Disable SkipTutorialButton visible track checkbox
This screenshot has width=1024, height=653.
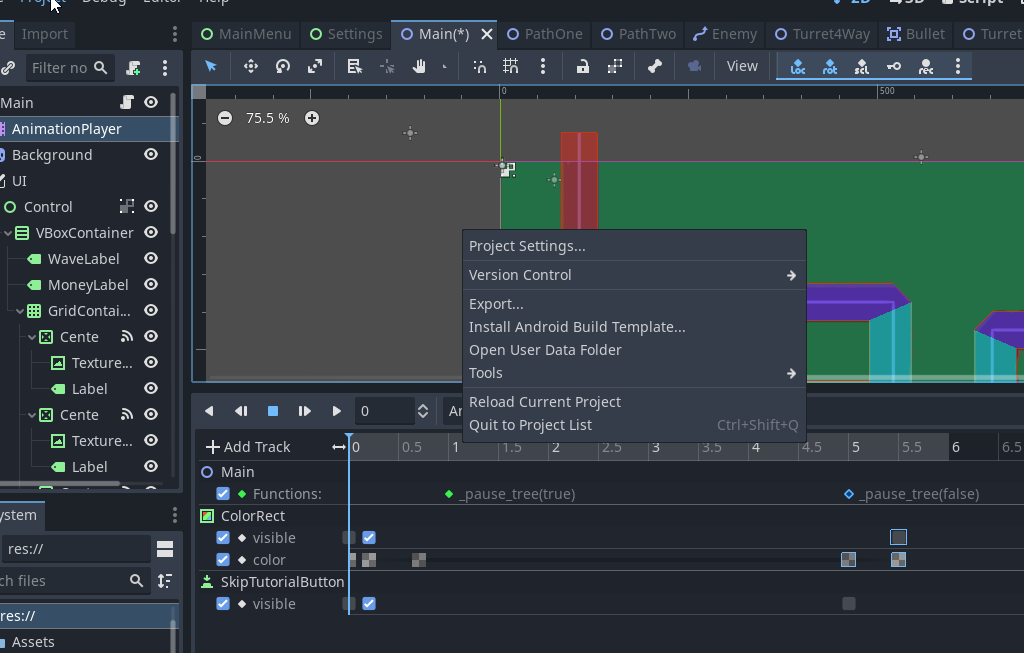tap(223, 603)
